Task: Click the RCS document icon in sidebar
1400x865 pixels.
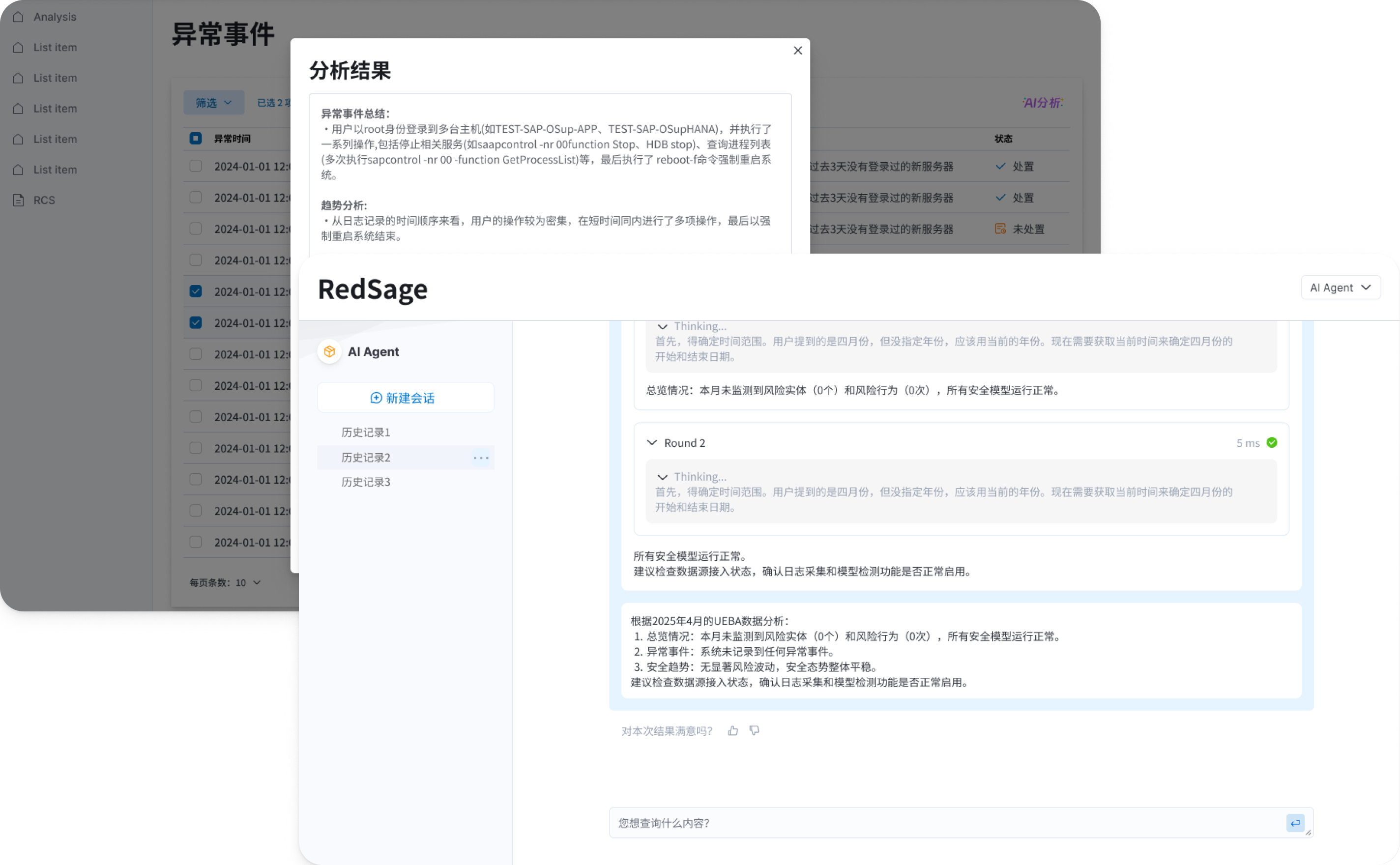Action: tap(18, 200)
